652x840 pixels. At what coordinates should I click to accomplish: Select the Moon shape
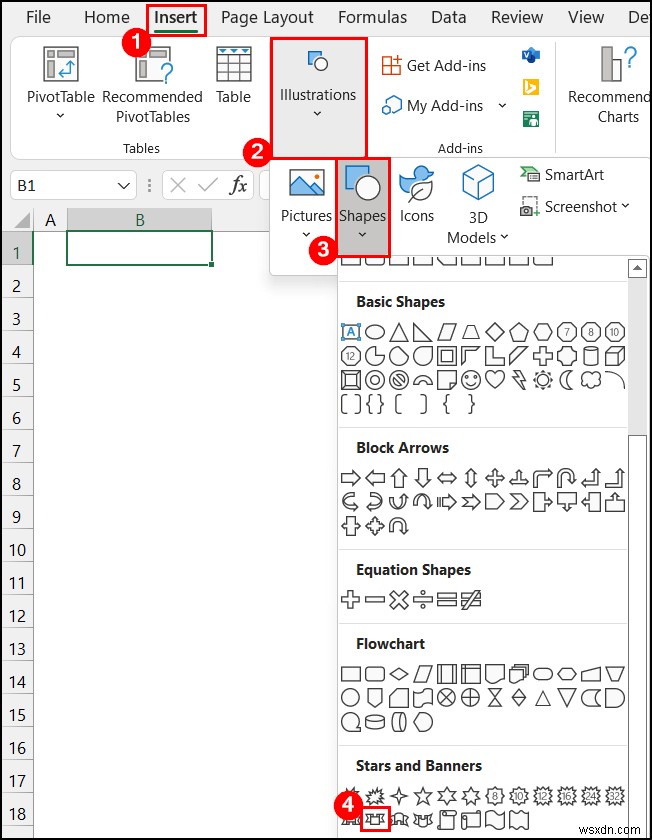(x=566, y=380)
